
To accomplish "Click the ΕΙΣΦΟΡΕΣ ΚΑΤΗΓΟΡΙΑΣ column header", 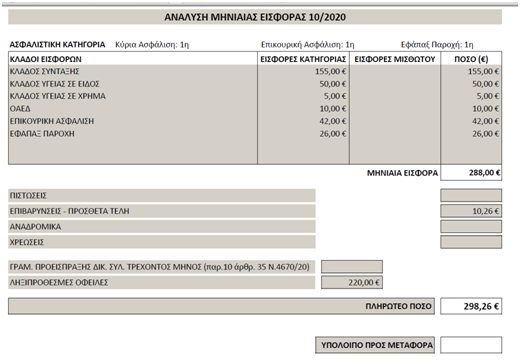I will pyautogui.click(x=303, y=59).
